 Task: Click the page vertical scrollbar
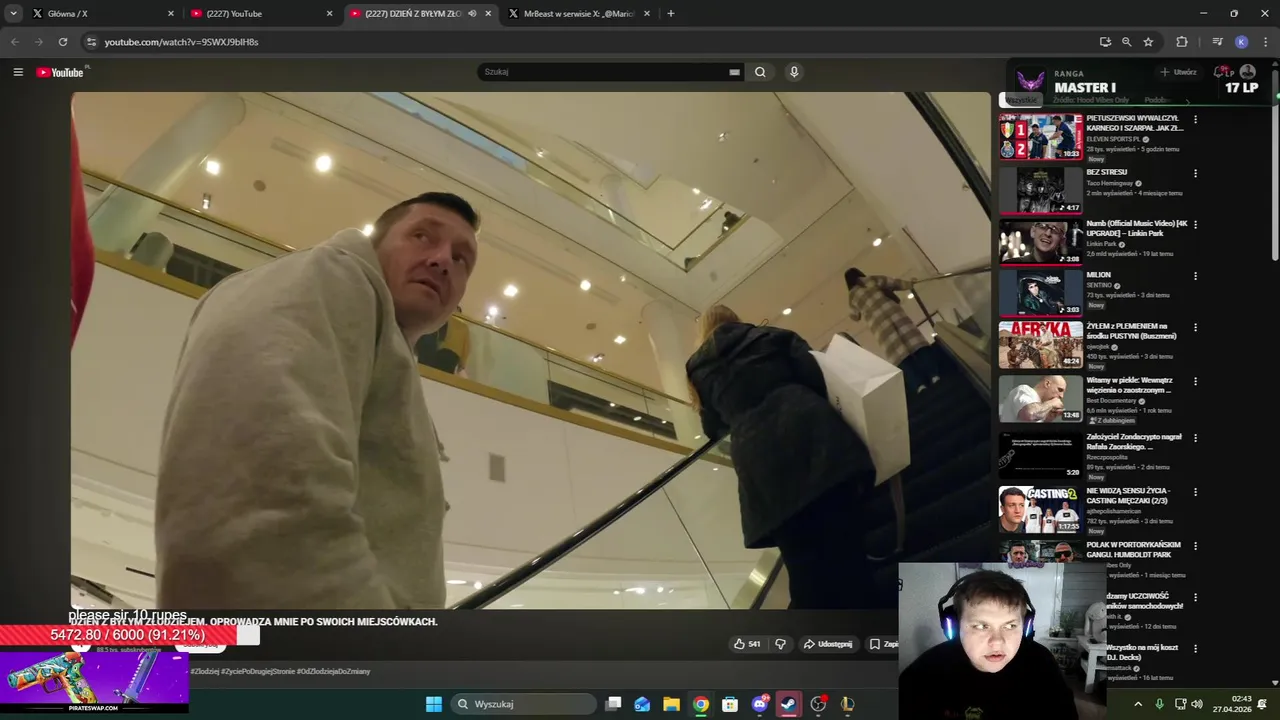coord(1274,165)
